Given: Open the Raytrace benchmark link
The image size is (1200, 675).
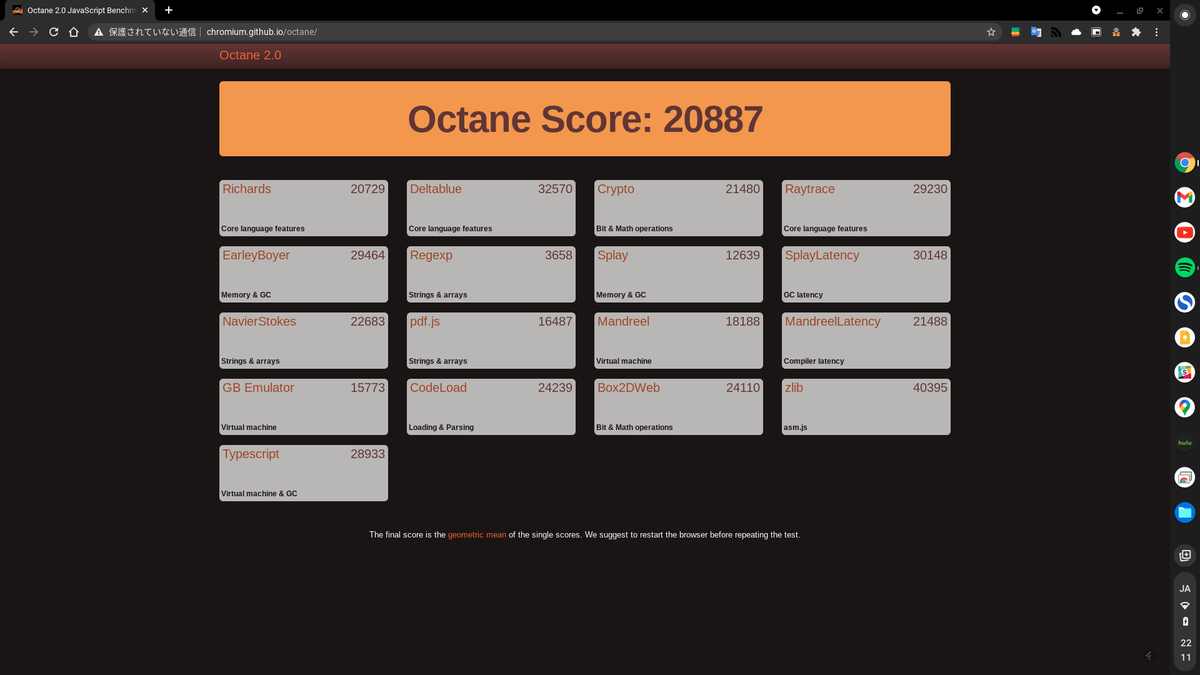Looking at the screenshot, I should click(x=810, y=189).
